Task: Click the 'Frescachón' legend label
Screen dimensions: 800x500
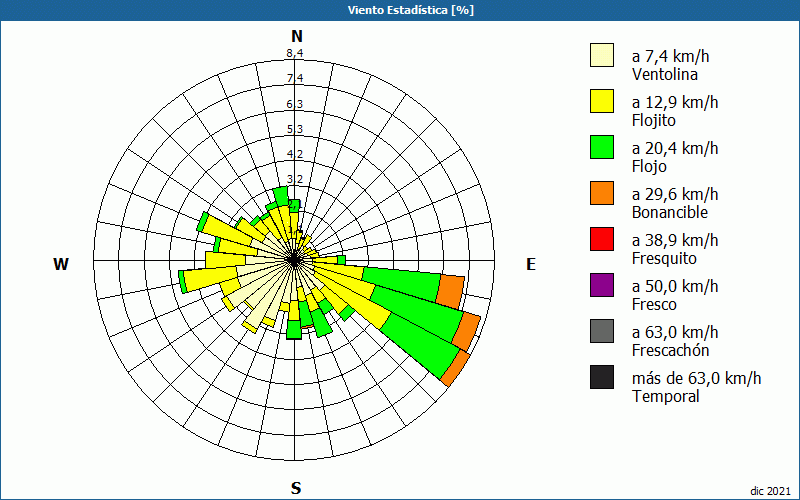Action: coord(670,351)
